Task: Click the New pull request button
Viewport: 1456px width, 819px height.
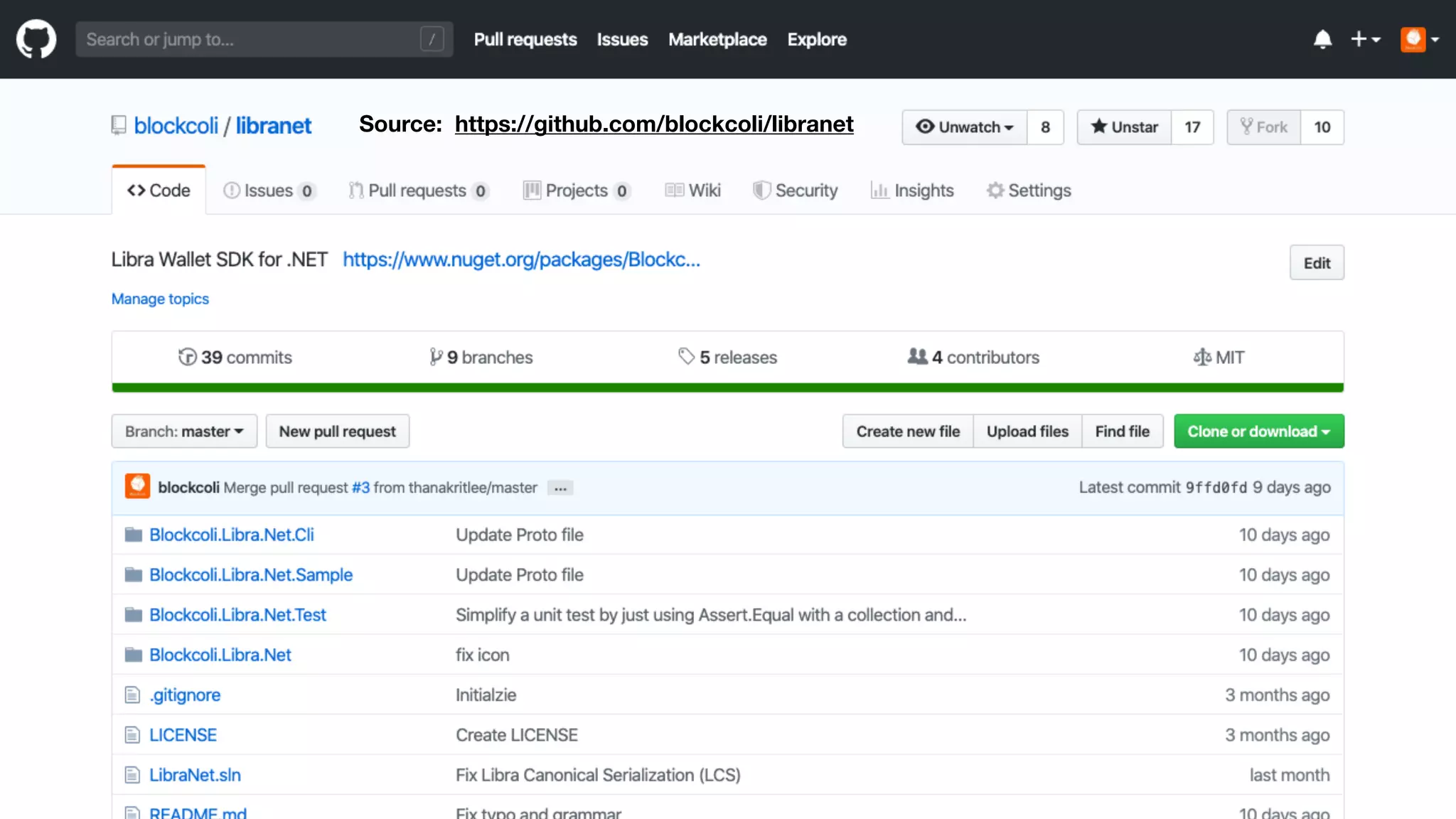Action: pyautogui.click(x=337, y=432)
